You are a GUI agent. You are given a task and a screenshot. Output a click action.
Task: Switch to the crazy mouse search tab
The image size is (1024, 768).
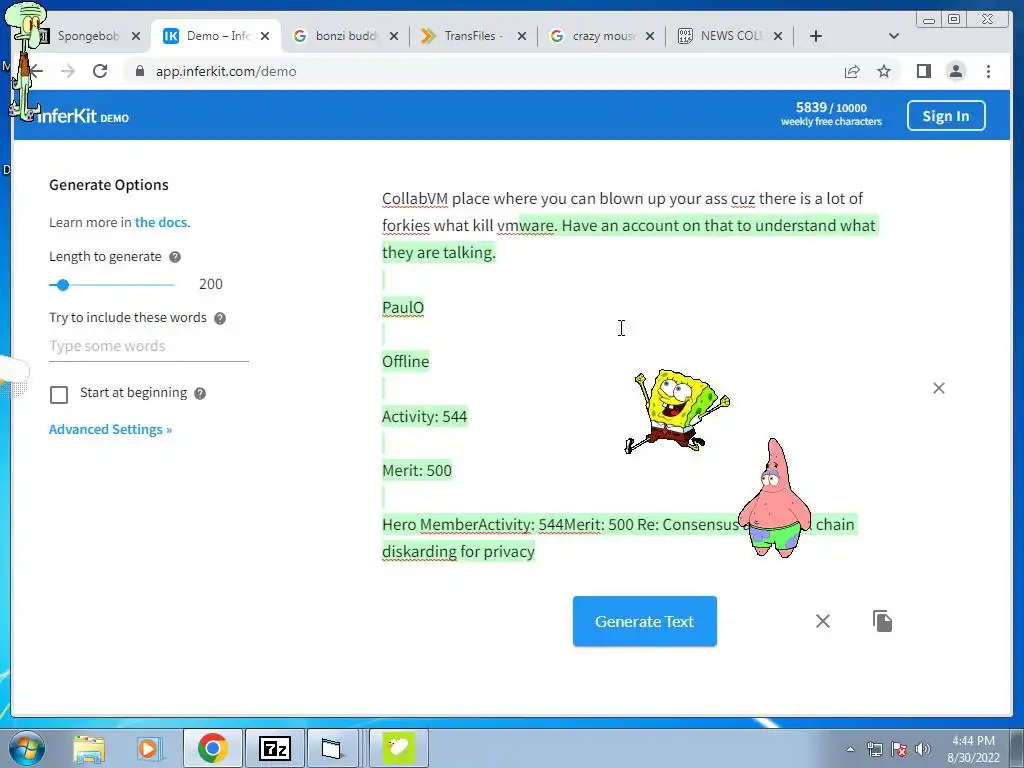602,36
